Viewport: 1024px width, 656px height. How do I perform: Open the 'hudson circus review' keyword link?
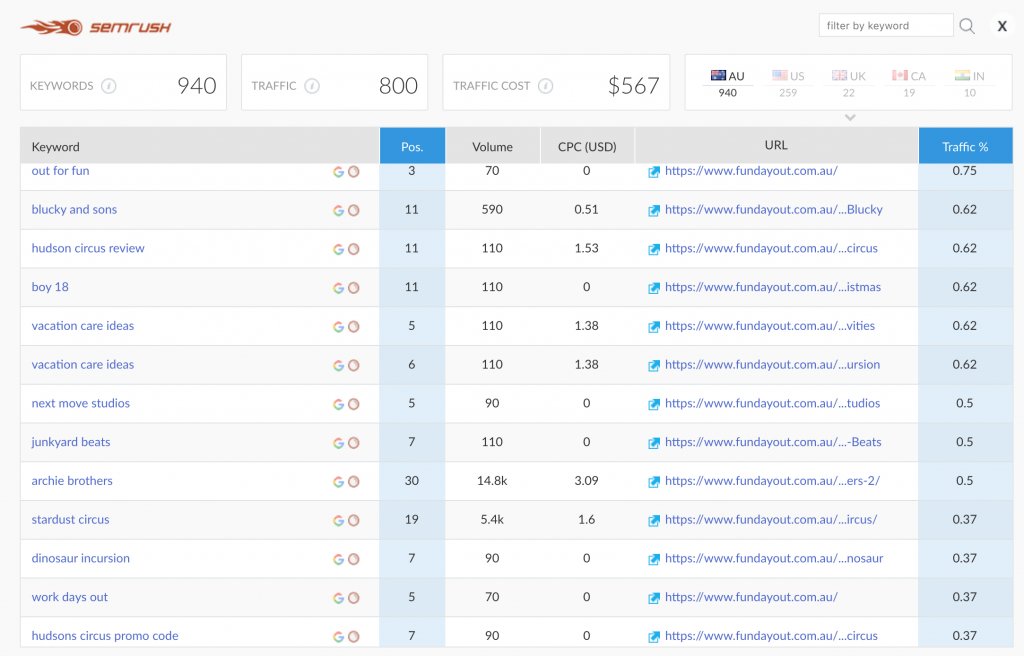(x=88, y=248)
